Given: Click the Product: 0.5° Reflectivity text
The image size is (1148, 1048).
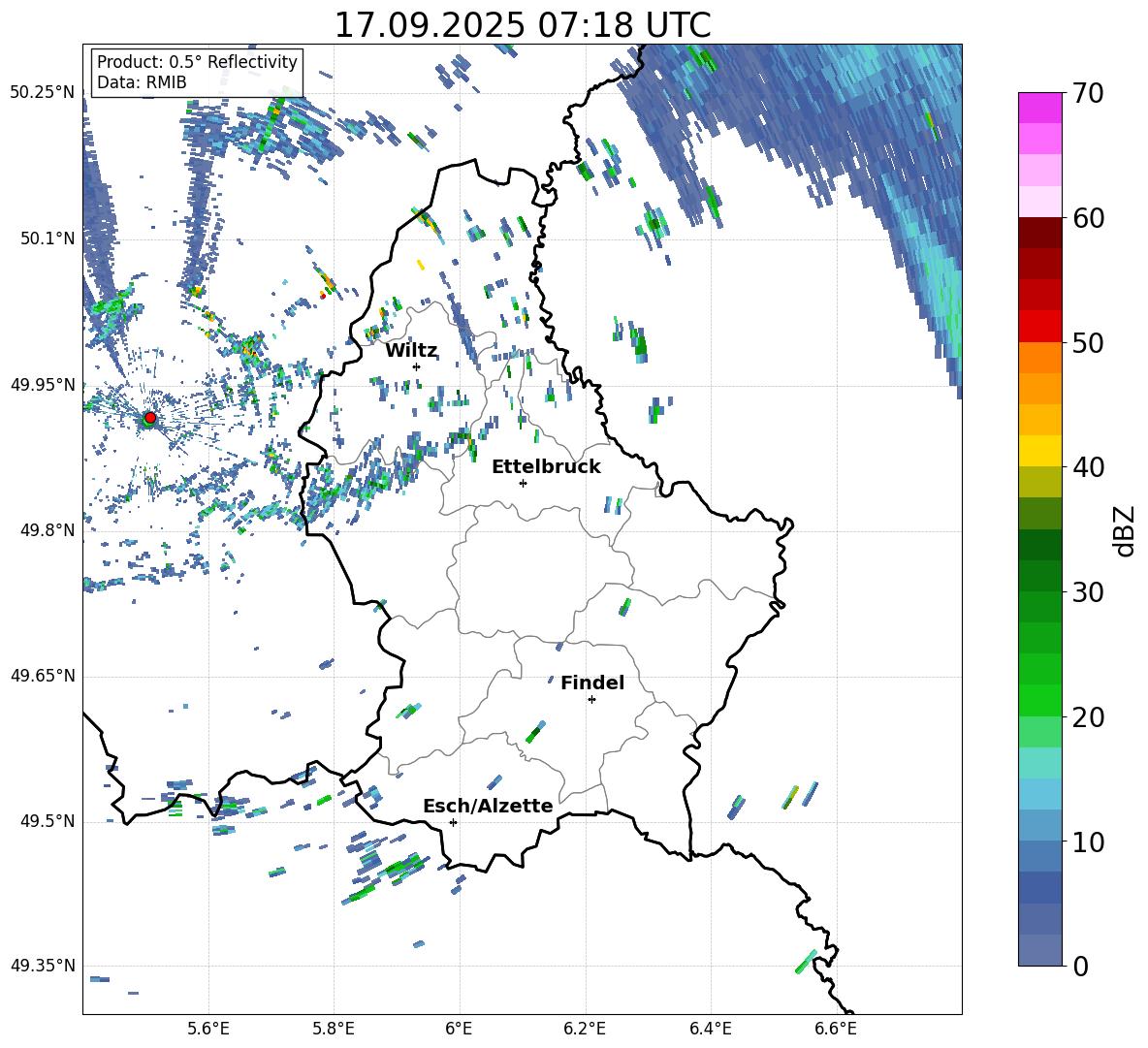Looking at the screenshot, I should pos(197,61).
